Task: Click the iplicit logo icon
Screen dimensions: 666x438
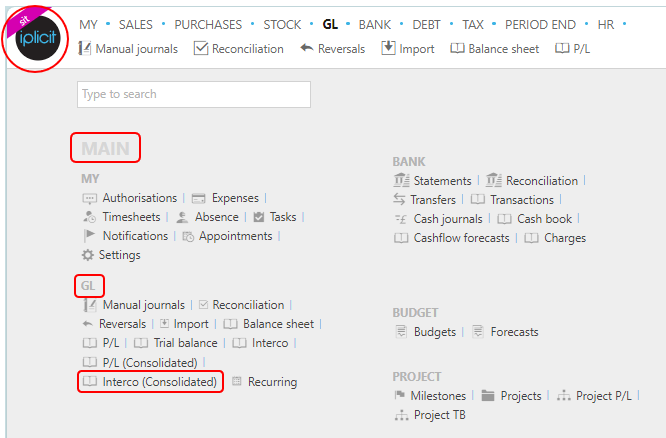Action: [x=37, y=38]
